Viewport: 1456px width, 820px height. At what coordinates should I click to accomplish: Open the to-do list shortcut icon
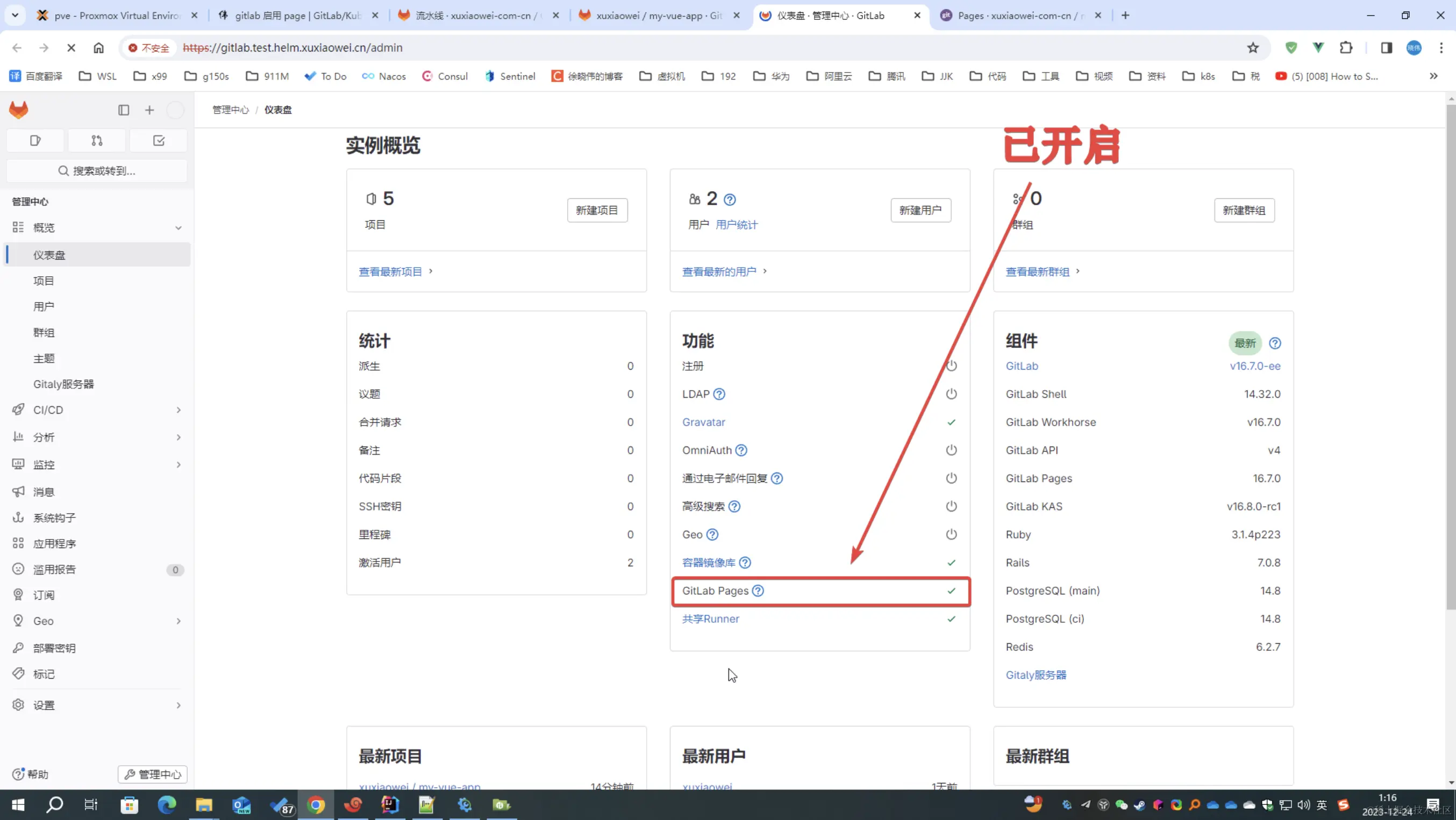pyautogui.click(x=159, y=141)
